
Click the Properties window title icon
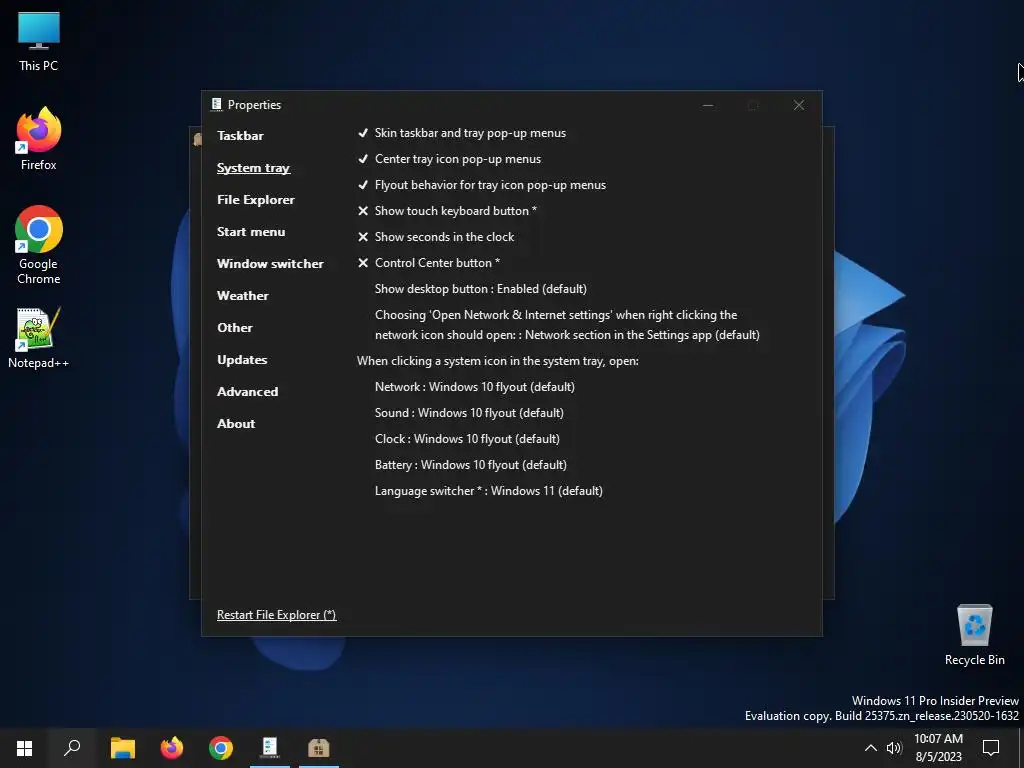pyautogui.click(x=216, y=104)
